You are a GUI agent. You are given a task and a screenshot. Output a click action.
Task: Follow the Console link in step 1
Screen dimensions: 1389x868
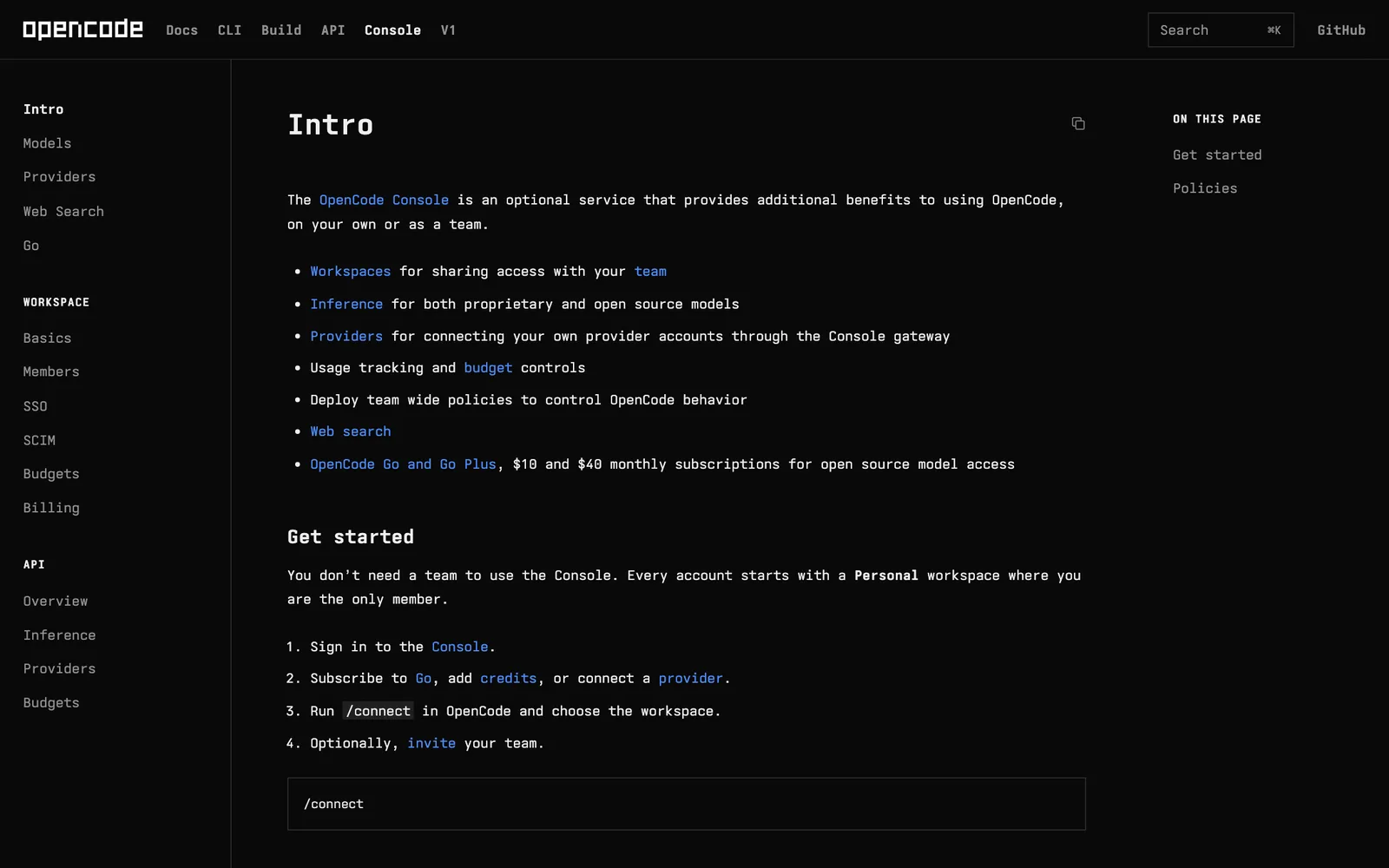point(460,647)
